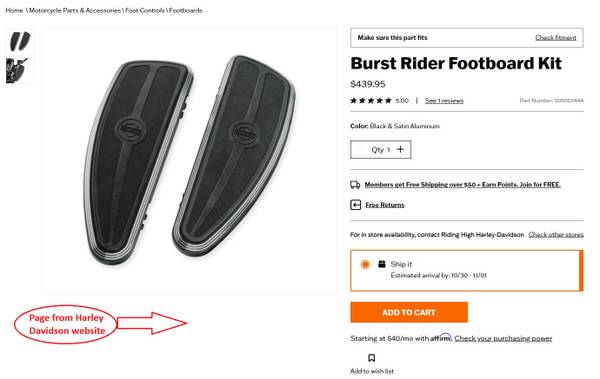Add the footboard kit to cart
The height and width of the screenshot is (379, 600).
point(409,312)
